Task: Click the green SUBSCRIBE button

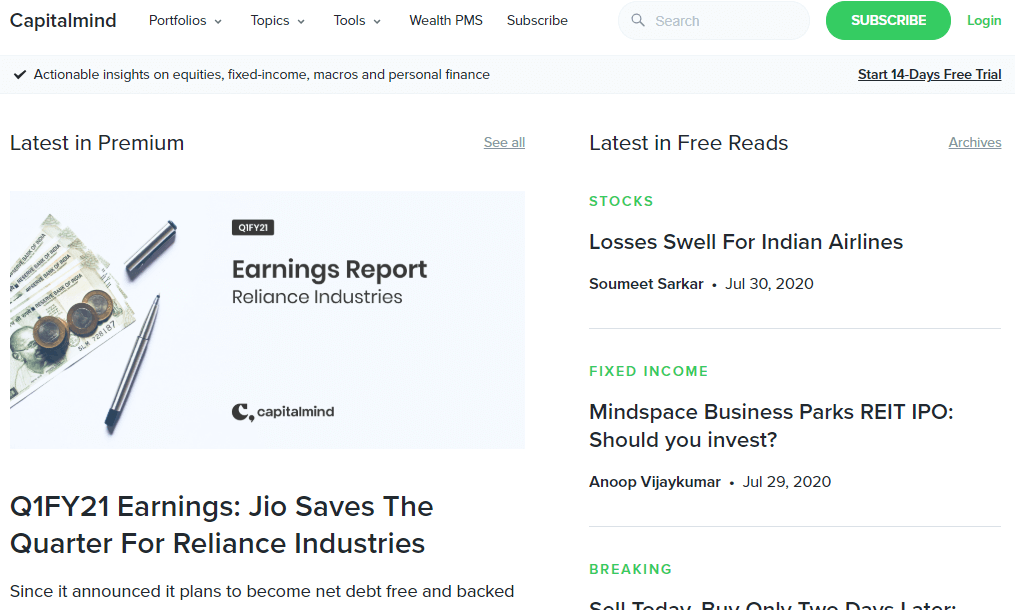Action: click(x=888, y=21)
